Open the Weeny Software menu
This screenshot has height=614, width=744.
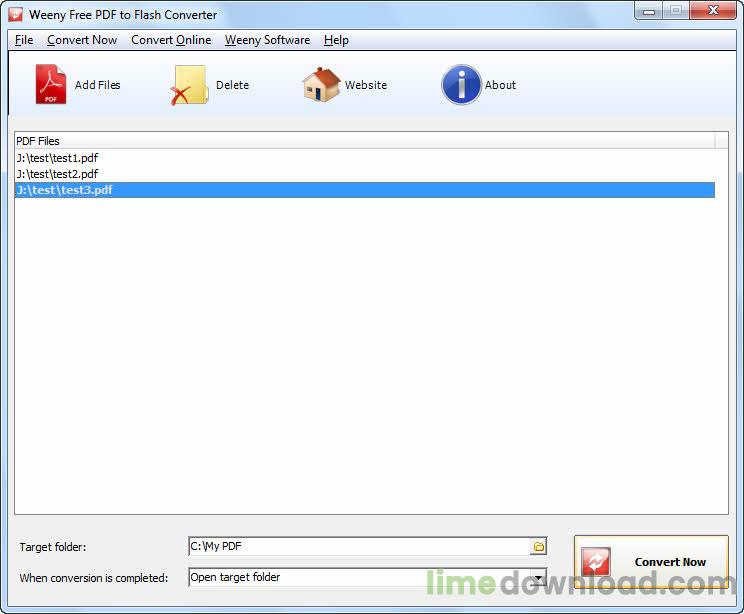pyautogui.click(x=267, y=40)
